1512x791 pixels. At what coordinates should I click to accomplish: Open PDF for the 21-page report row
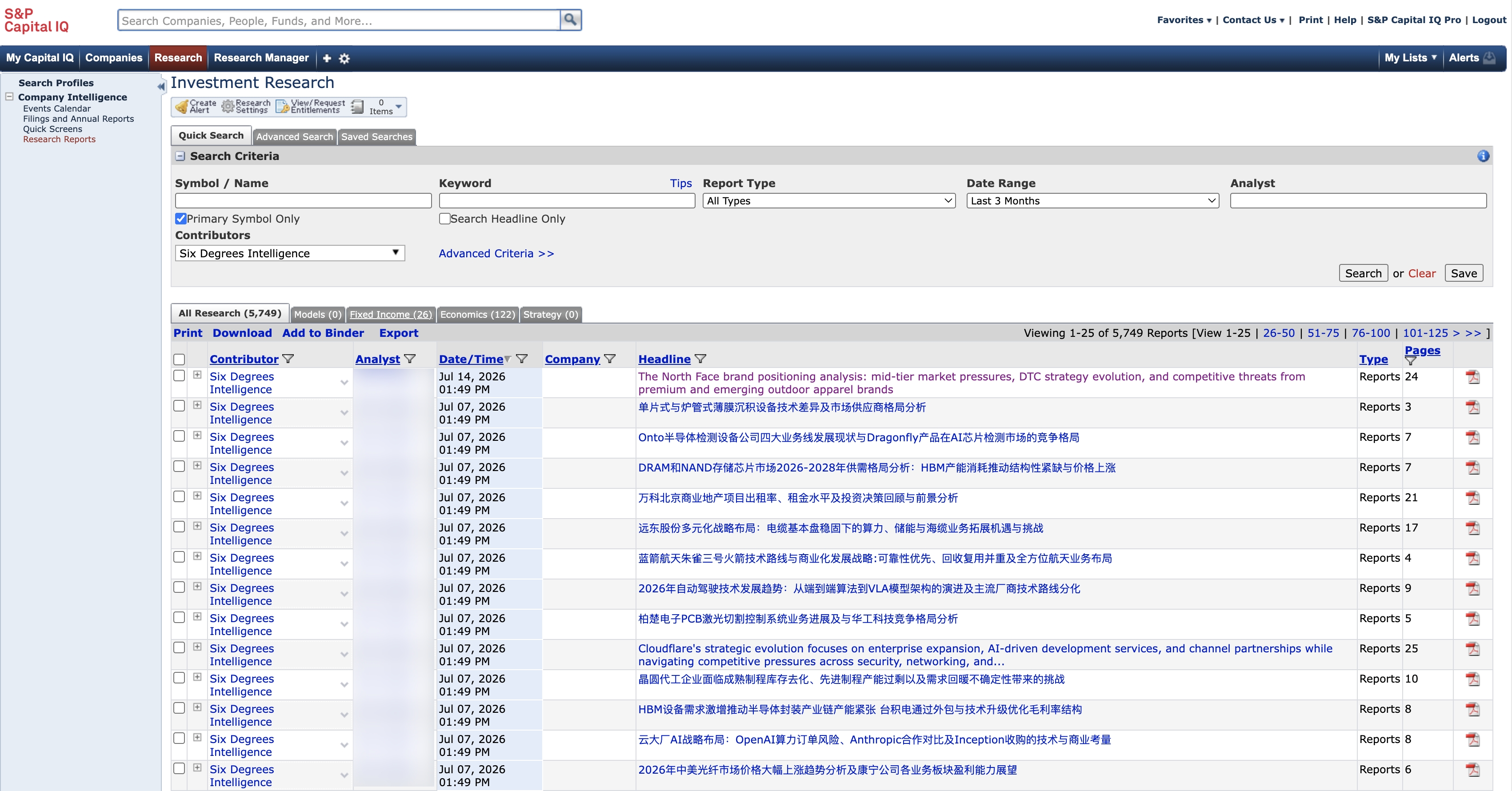[x=1473, y=498]
